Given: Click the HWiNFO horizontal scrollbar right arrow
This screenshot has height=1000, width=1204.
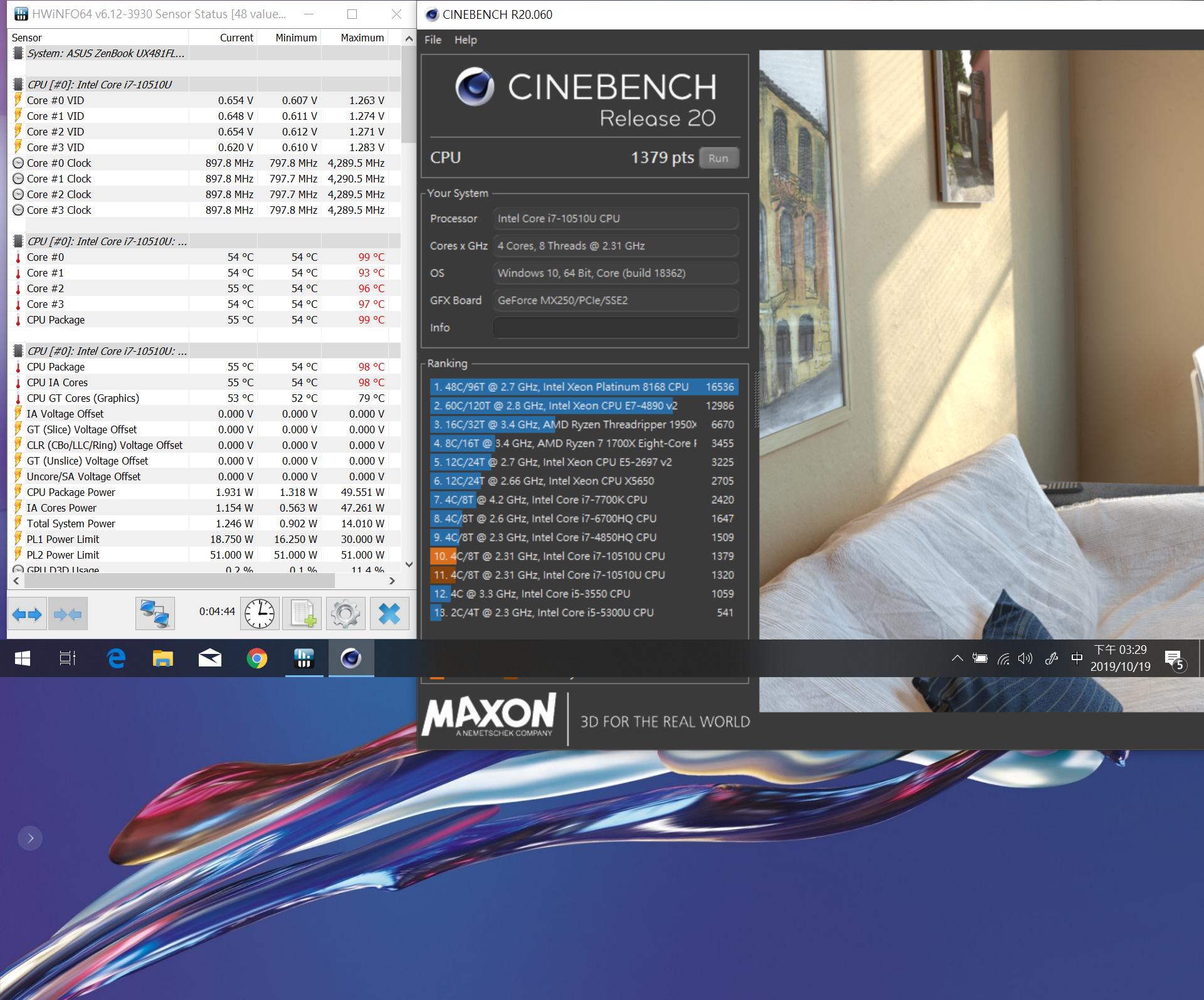Looking at the screenshot, I should pos(392,581).
